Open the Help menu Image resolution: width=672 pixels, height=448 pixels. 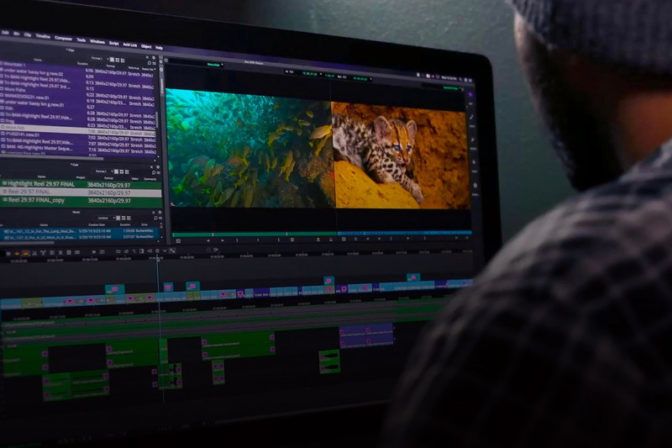pyautogui.click(x=159, y=48)
